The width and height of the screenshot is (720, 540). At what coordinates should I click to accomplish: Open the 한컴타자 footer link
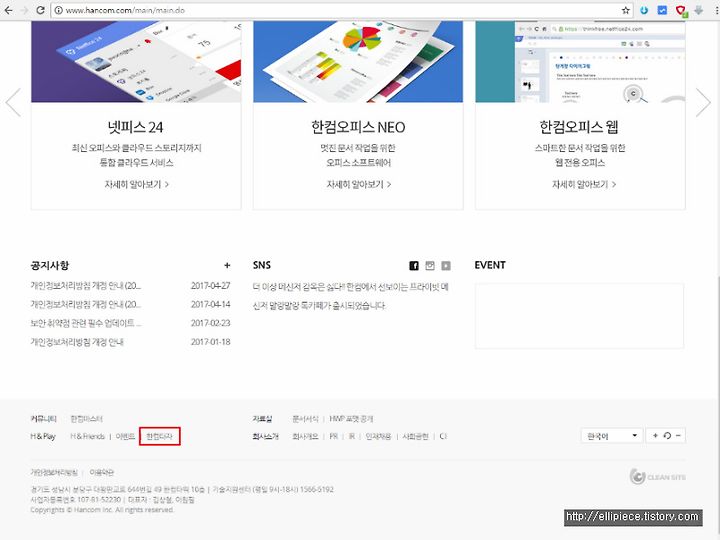click(159, 436)
